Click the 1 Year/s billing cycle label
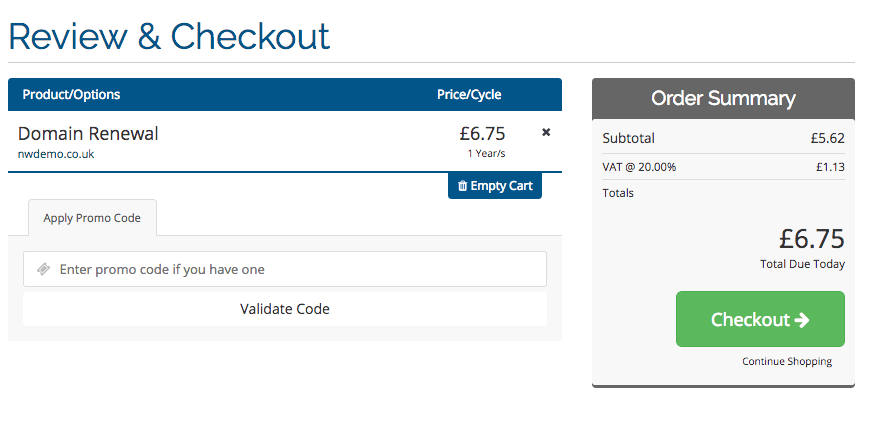The width and height of the screenshot is (875, 423). coord(486,153)
